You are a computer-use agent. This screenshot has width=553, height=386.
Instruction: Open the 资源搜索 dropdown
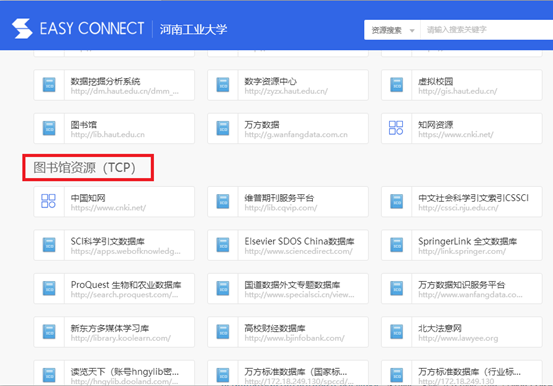click(392, 30)
